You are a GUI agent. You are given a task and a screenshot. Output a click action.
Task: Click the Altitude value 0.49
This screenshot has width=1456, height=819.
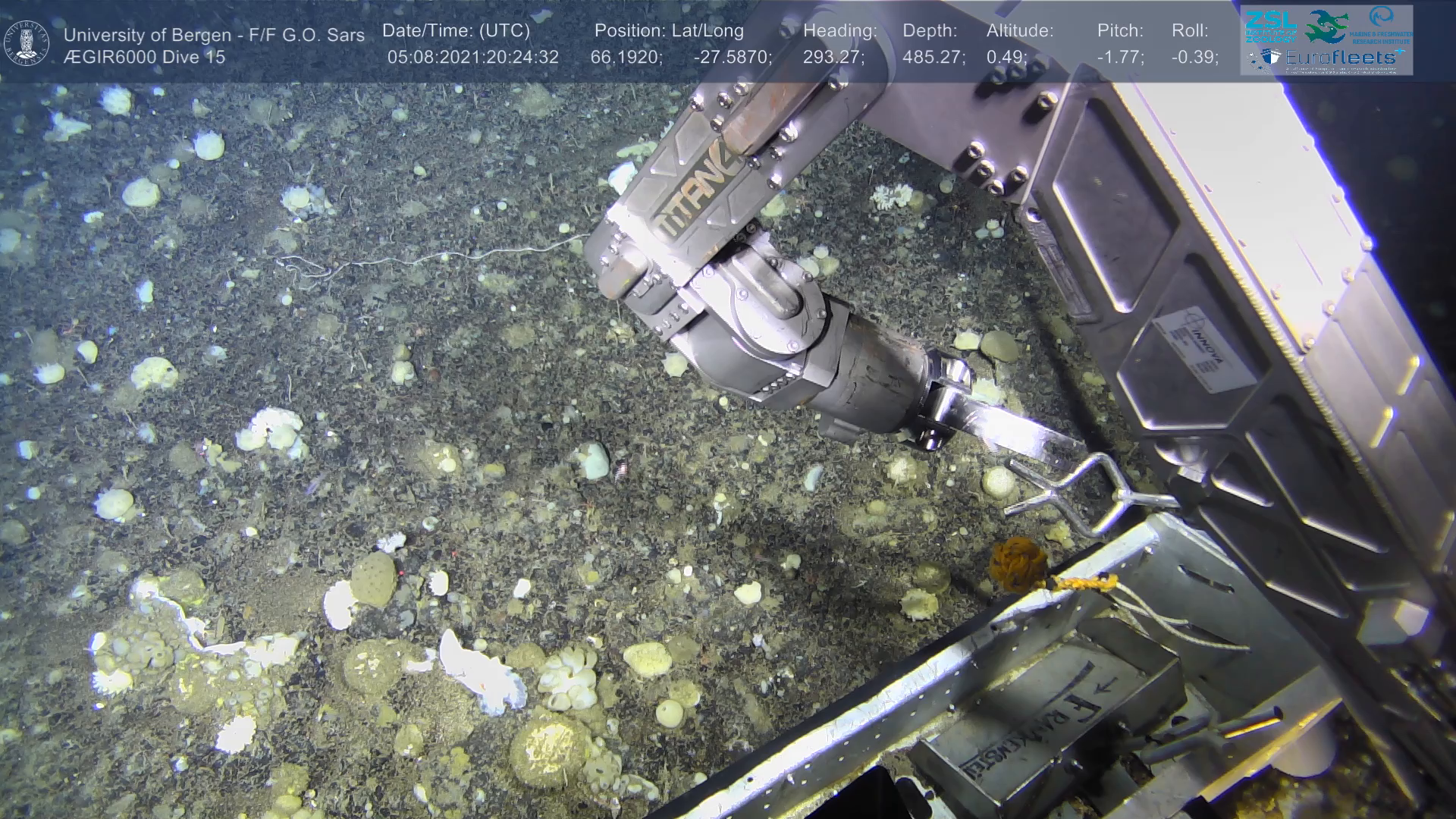point(1006,58)
